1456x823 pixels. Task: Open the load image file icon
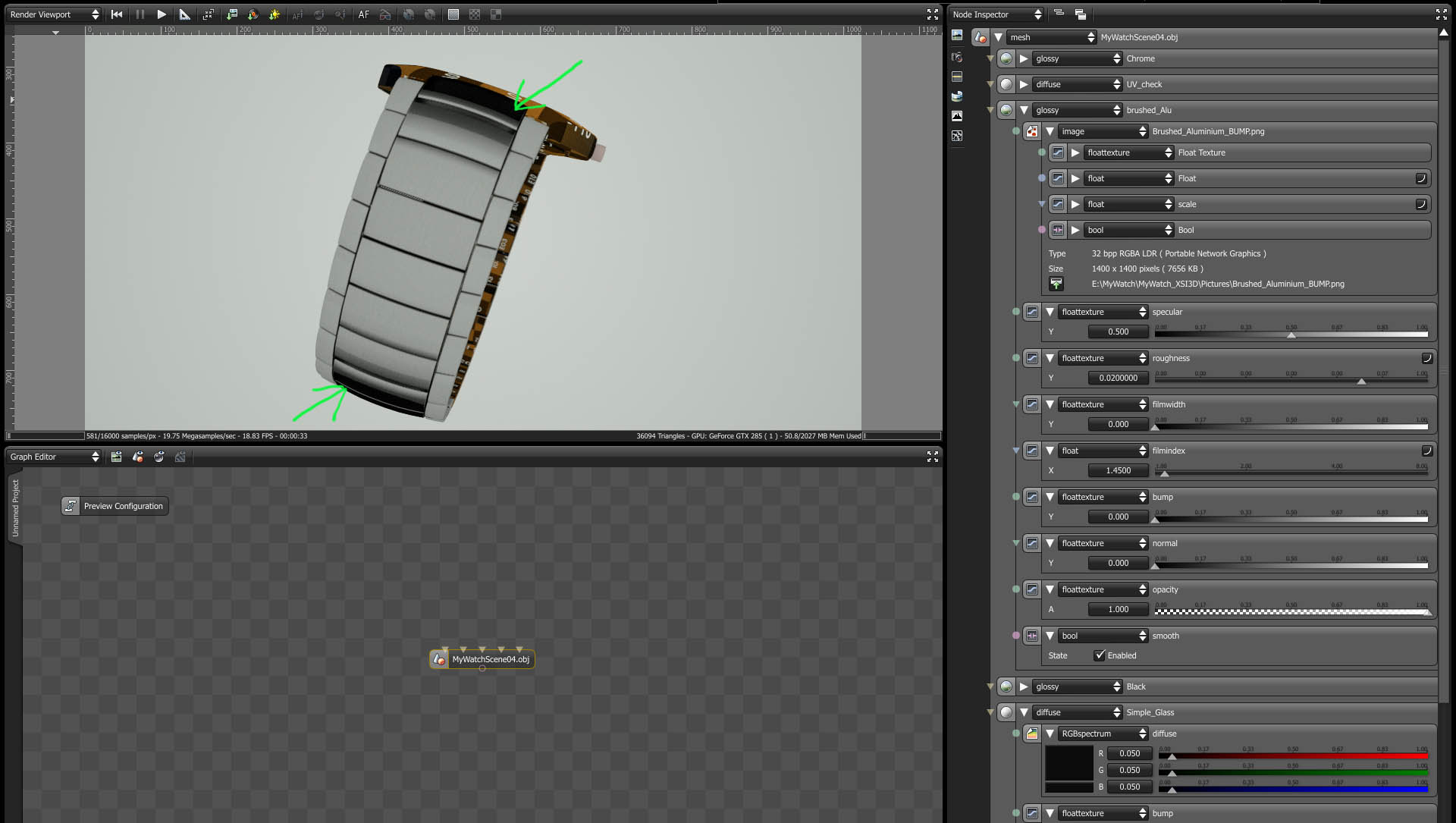coord(1056,284)
